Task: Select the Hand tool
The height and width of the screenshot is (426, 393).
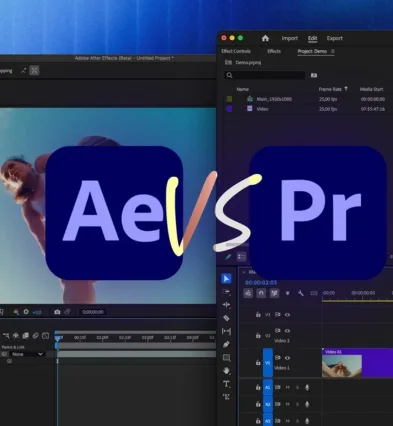Action: [226, 370]
